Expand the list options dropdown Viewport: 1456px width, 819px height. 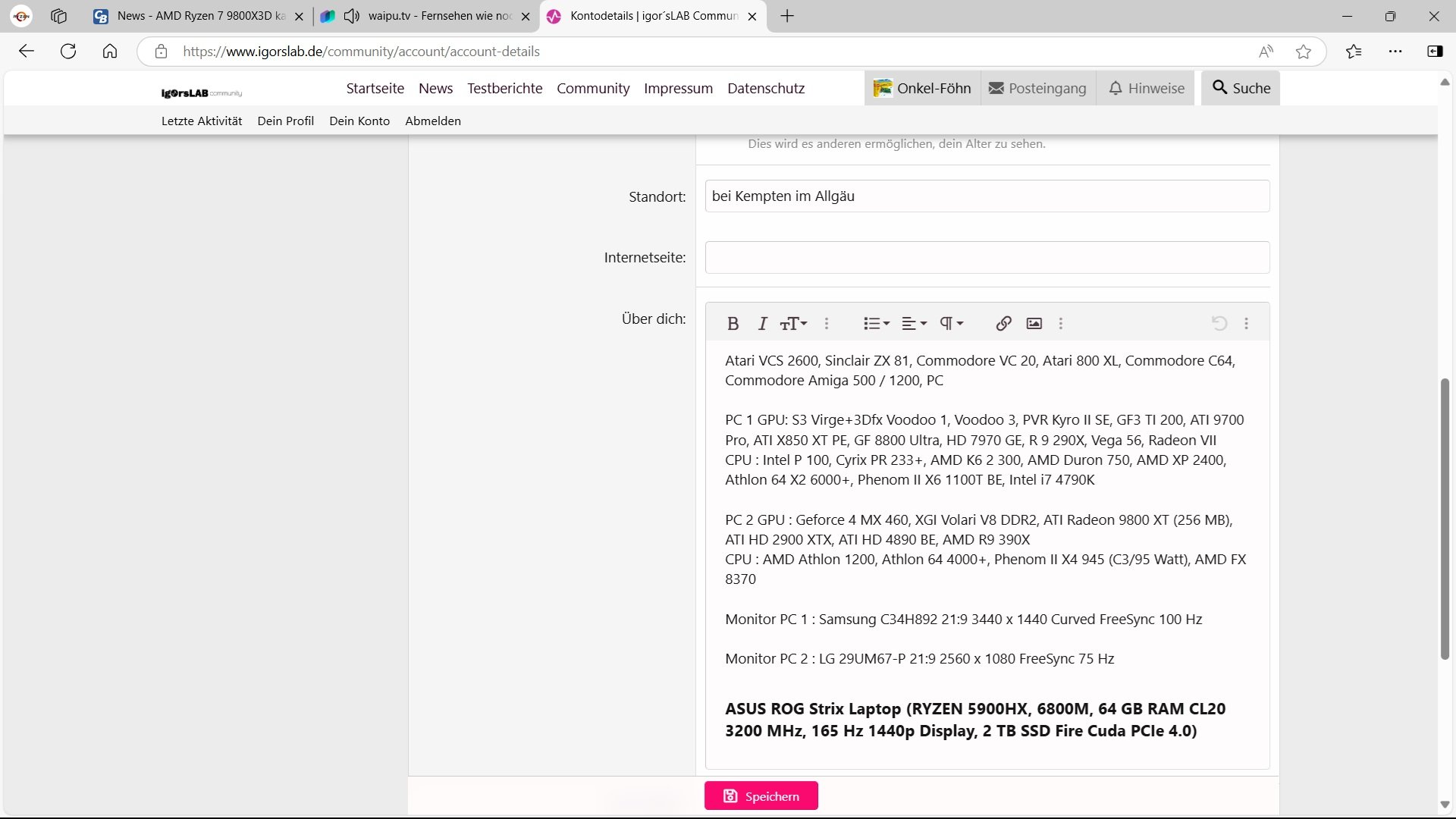pyautogui.click(x=876, y=324)
